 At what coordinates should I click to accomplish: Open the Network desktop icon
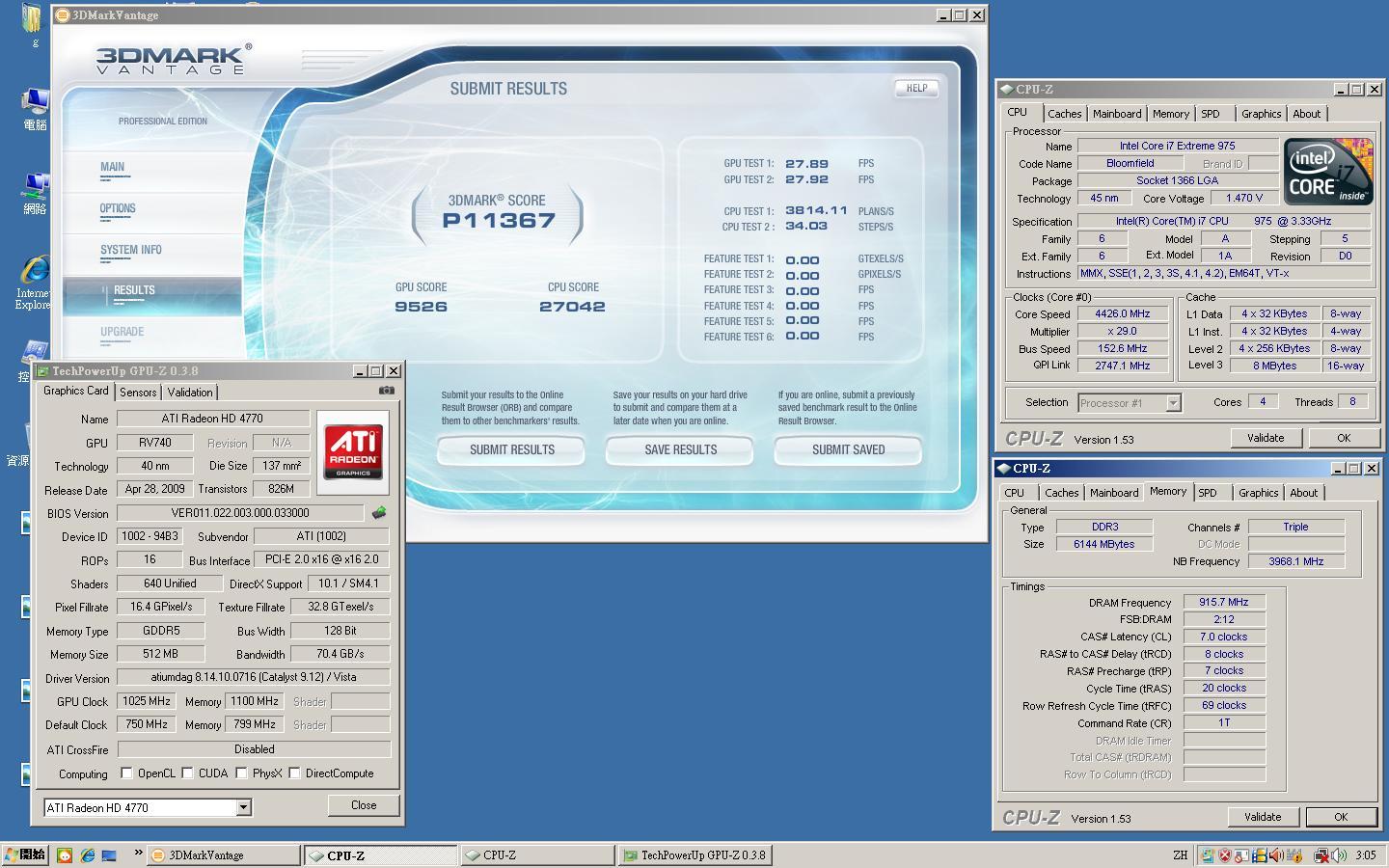click(x=35, y=193)
